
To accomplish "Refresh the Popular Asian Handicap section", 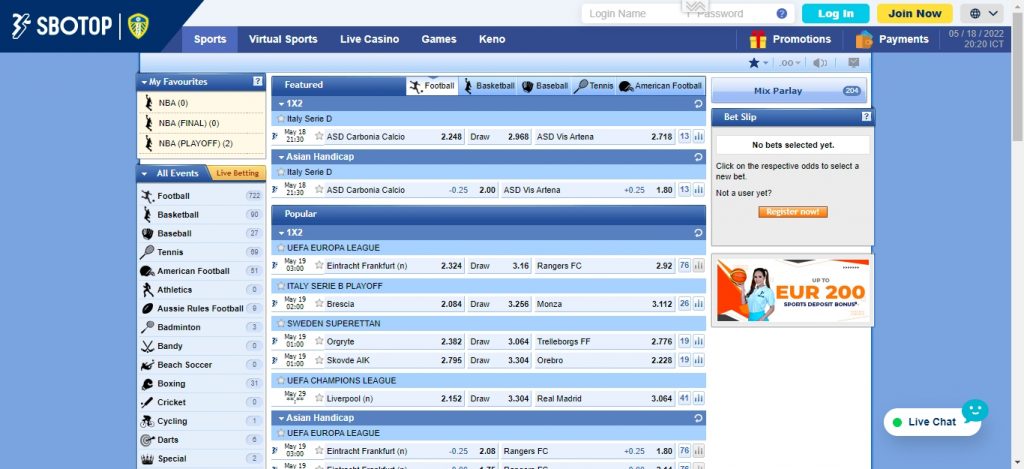I will (x=698, y=418).
